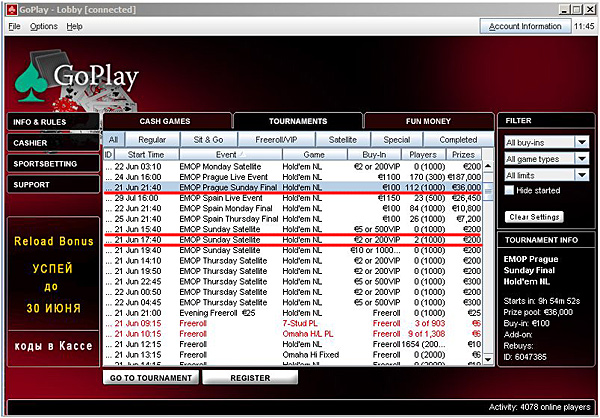Select the EMOP Monday Satellite row
Screen dimensions: 600x418
pos(293,167)
